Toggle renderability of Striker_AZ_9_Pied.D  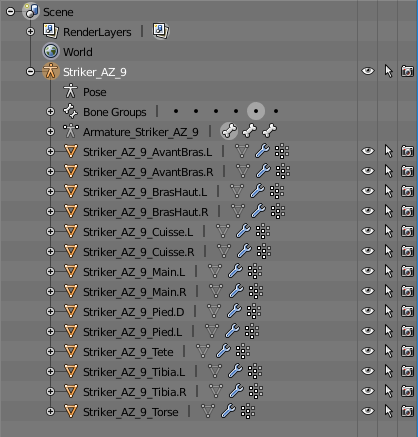coord(407,311)
